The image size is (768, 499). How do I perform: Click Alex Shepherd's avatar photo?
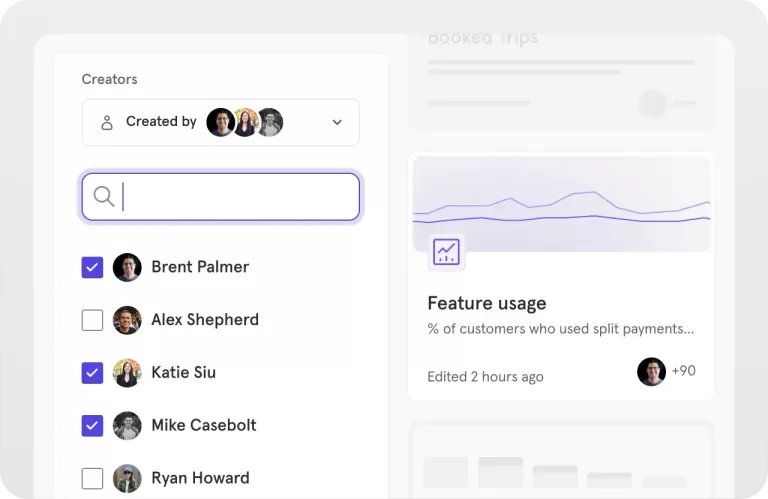pos(127,320)
